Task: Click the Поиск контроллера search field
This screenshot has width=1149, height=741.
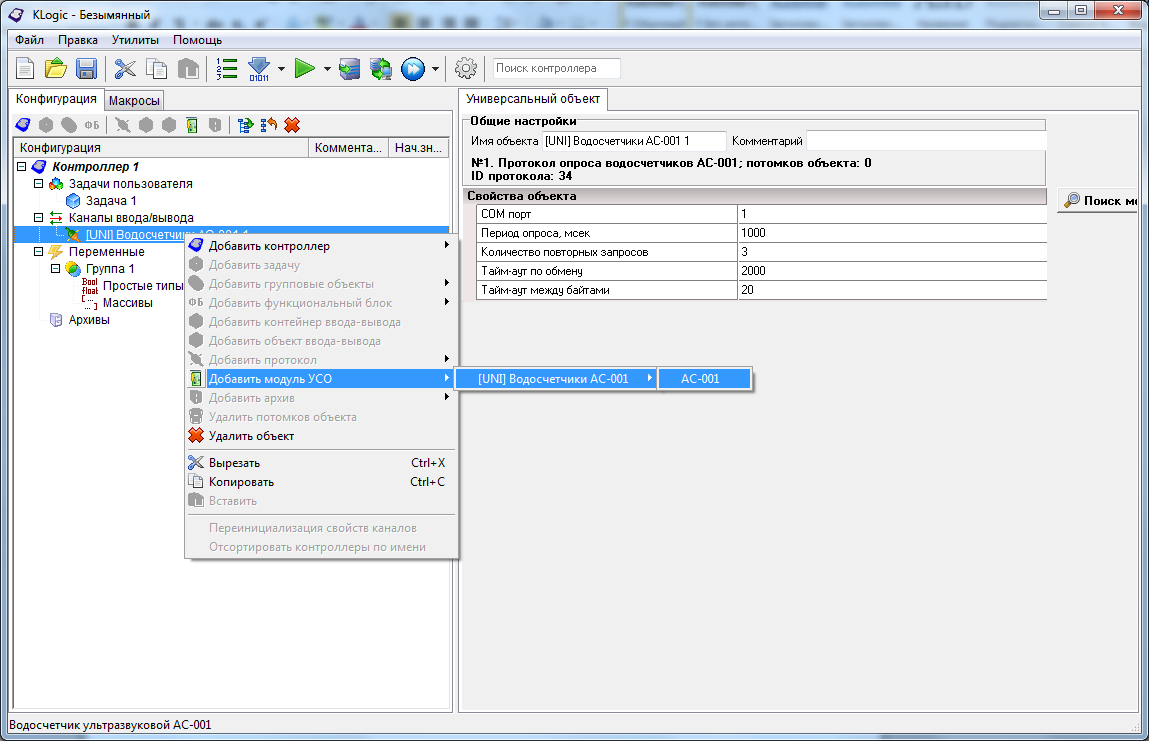Action: 556,68
